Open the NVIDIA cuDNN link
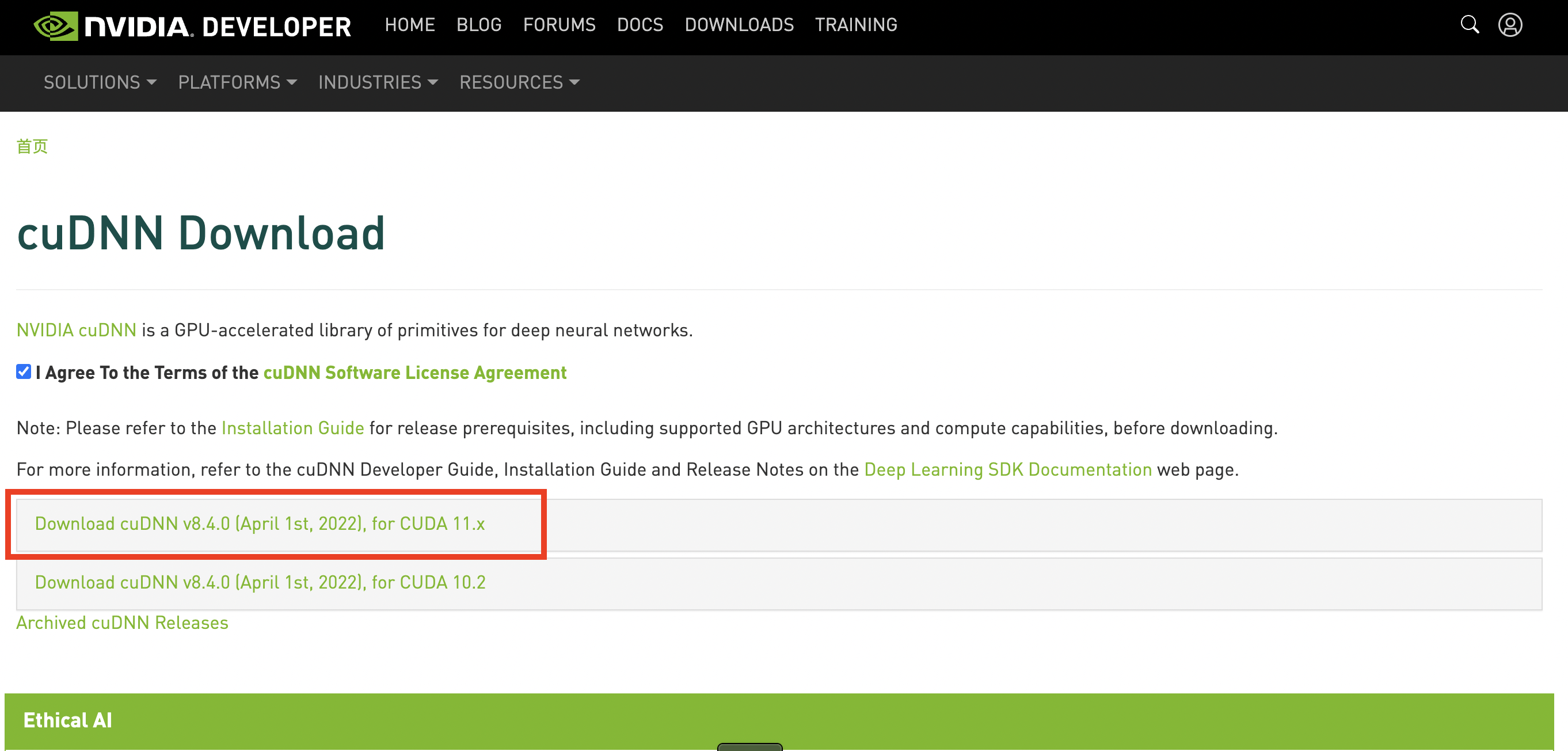This screenshot has width=1568, height=751. pyautogui.click(x=76, y=330)
